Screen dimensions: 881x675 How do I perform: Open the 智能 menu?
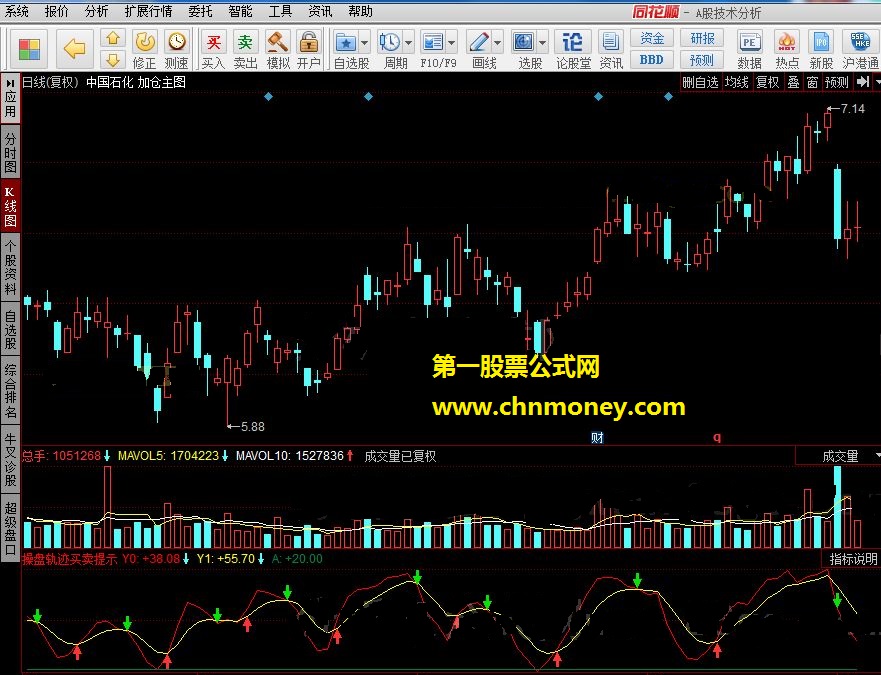point(240,11)
